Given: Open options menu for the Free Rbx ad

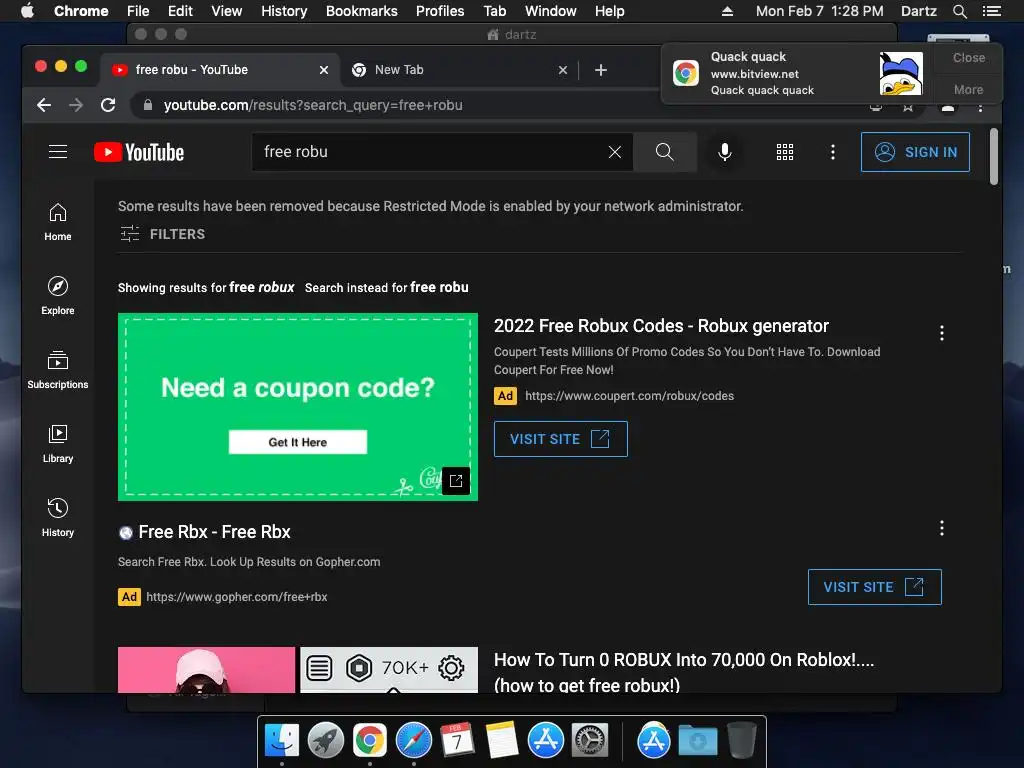Looking at the screenshot, I should (941, 528).
